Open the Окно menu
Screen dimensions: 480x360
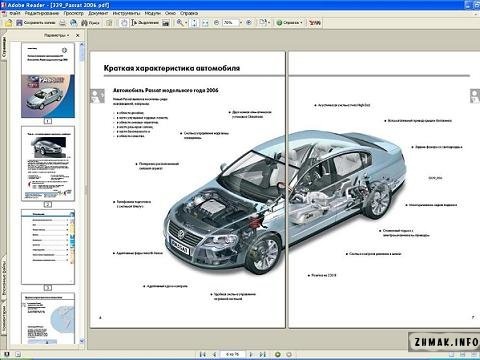click(170, 13)
